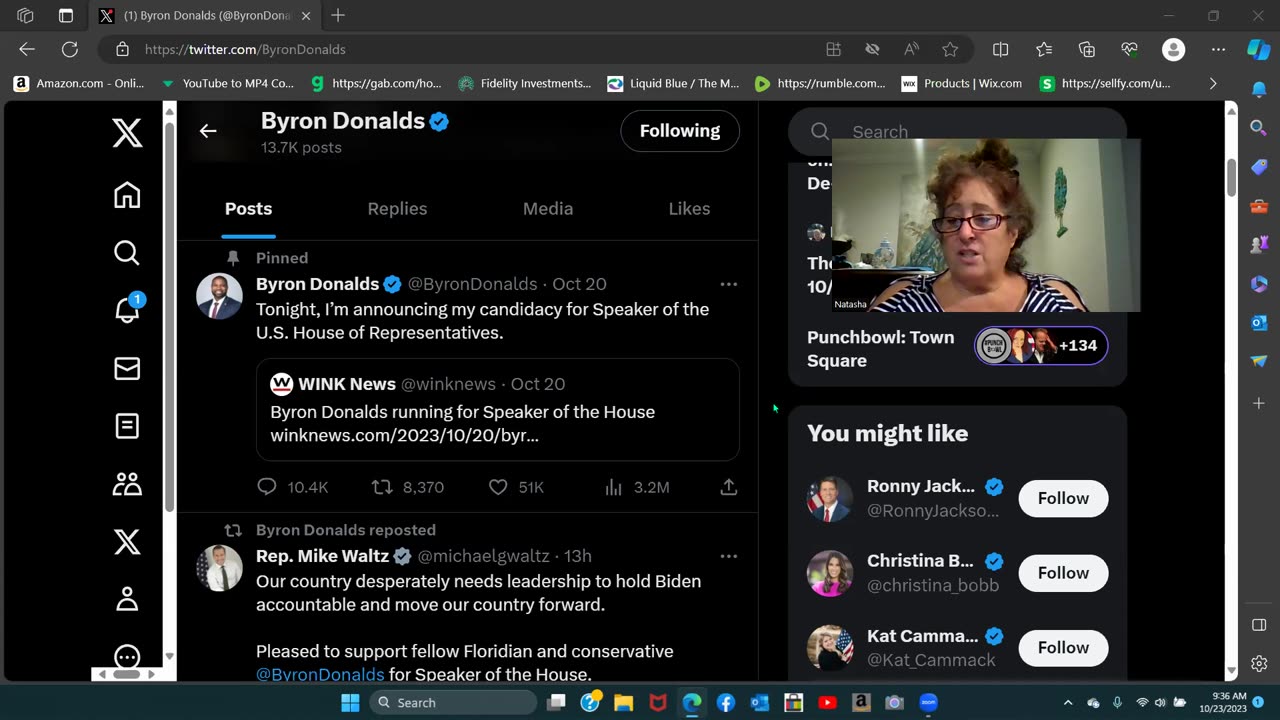Viewport: 1280px width, 720px height.
Task: Click the Following button
Action: 680,131
